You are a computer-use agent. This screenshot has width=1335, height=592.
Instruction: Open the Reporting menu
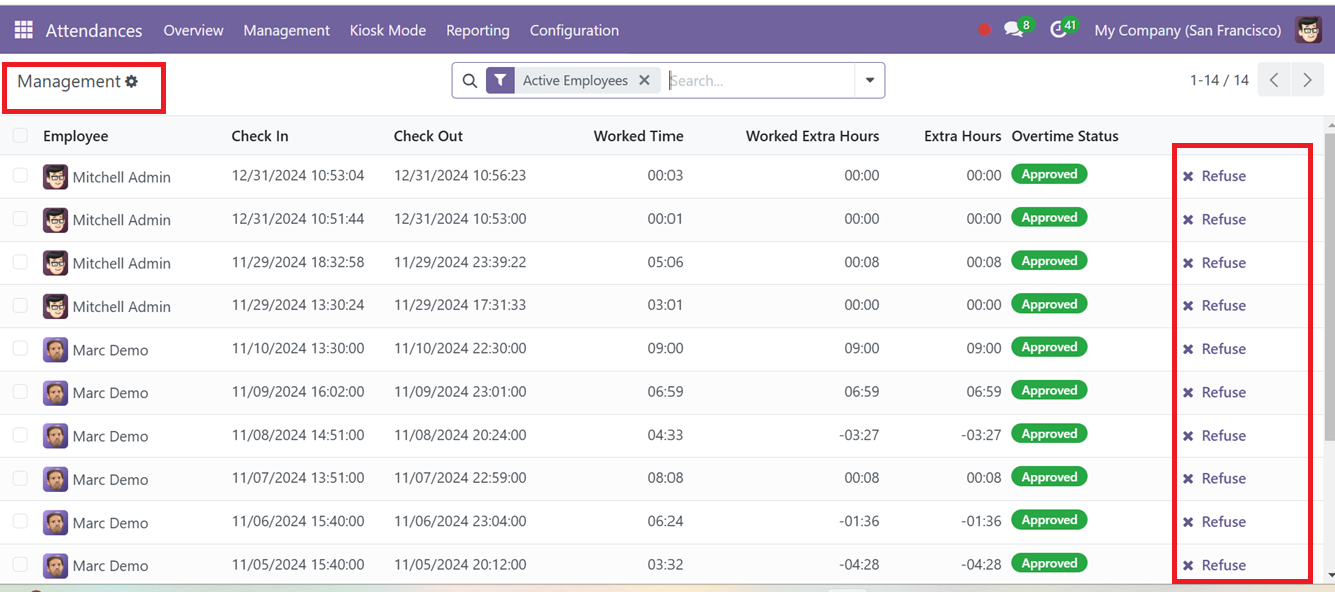pyautogui.click(x=478, y=30)
